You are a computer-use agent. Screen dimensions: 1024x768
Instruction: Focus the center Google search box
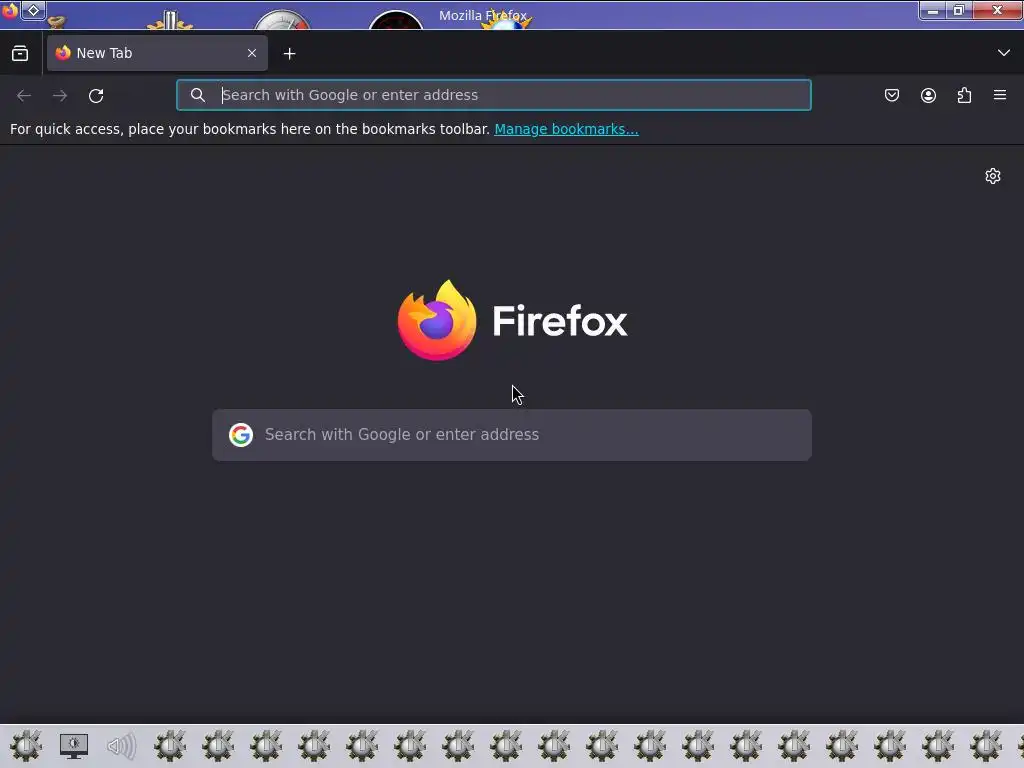pyautogui.click(x=512, y=435)
